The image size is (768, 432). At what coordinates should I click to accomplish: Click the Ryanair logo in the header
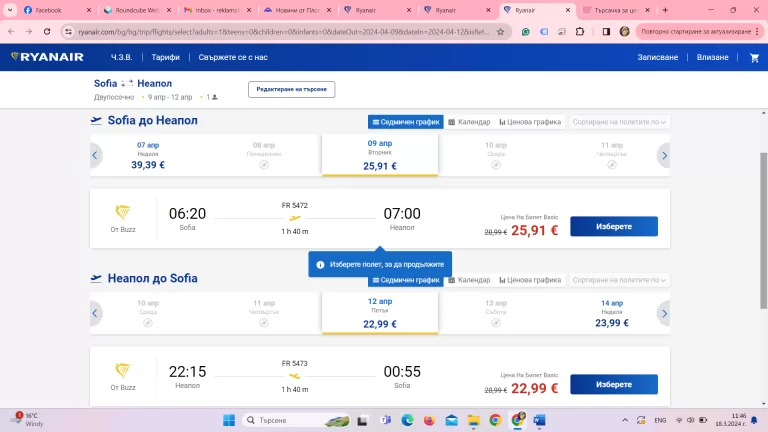48,57
